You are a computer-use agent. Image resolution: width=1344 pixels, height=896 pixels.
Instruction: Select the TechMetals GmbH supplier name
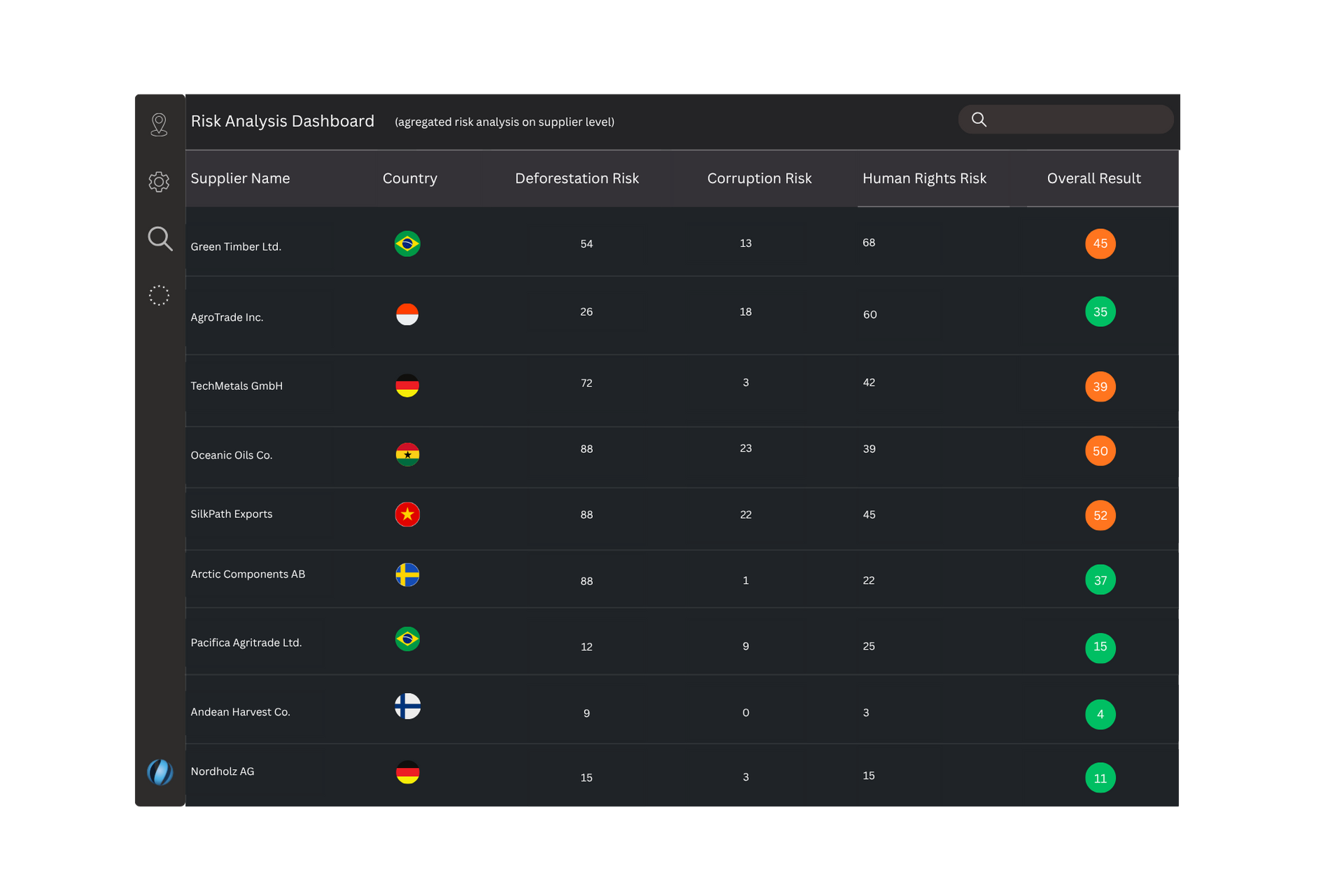click(237, 386)
